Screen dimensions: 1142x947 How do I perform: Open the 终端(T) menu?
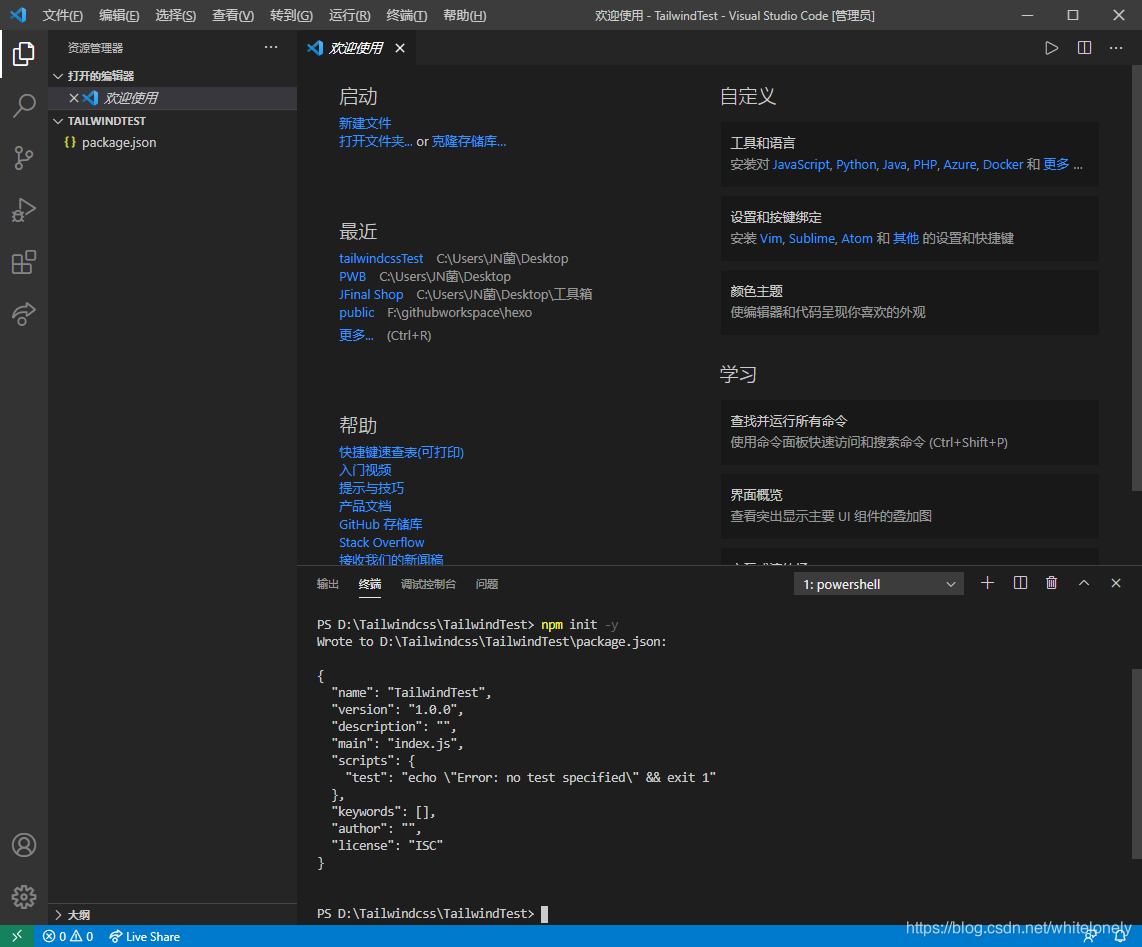(406, 15)
